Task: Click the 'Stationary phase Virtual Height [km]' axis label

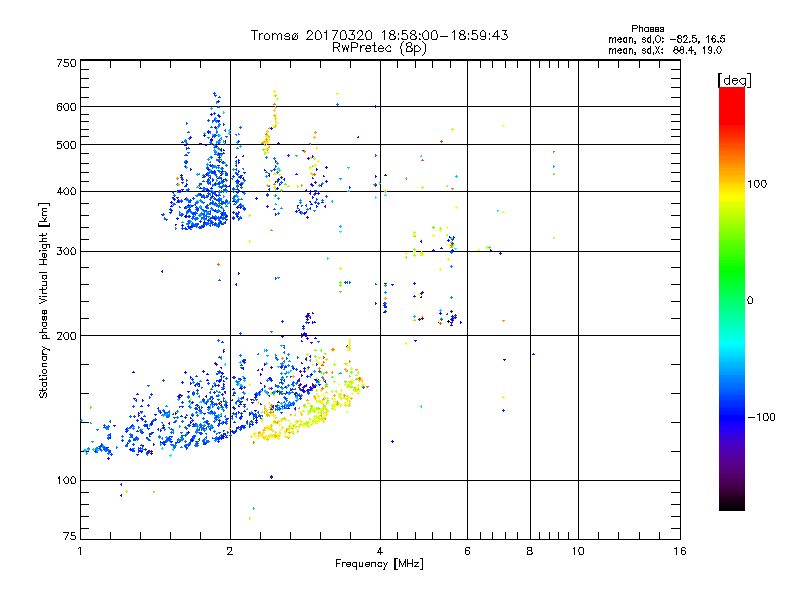Action: (43, 300)
